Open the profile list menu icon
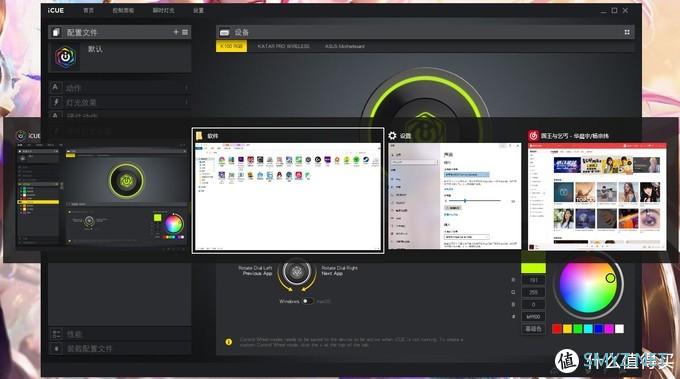The height and width of the screenshot is (379, 680). (x=185, y=32)
